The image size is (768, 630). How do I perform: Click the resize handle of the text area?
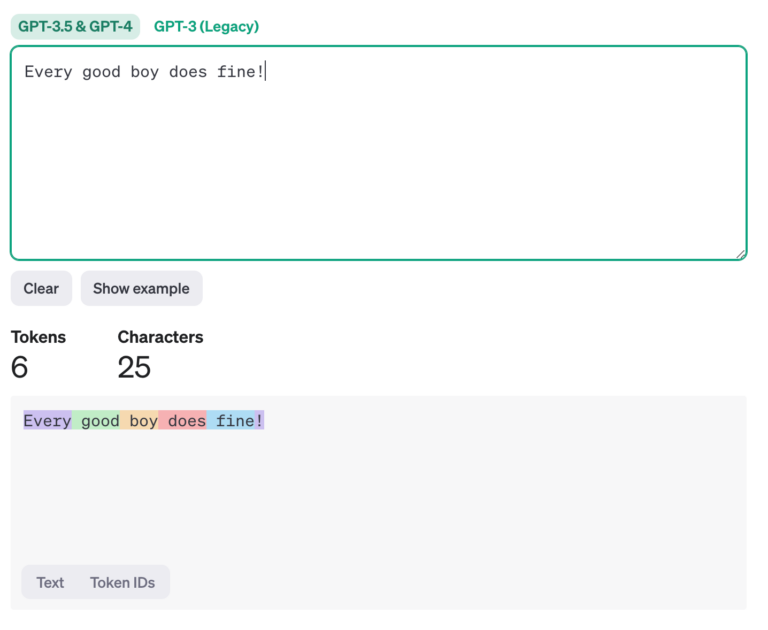[741, 254]
